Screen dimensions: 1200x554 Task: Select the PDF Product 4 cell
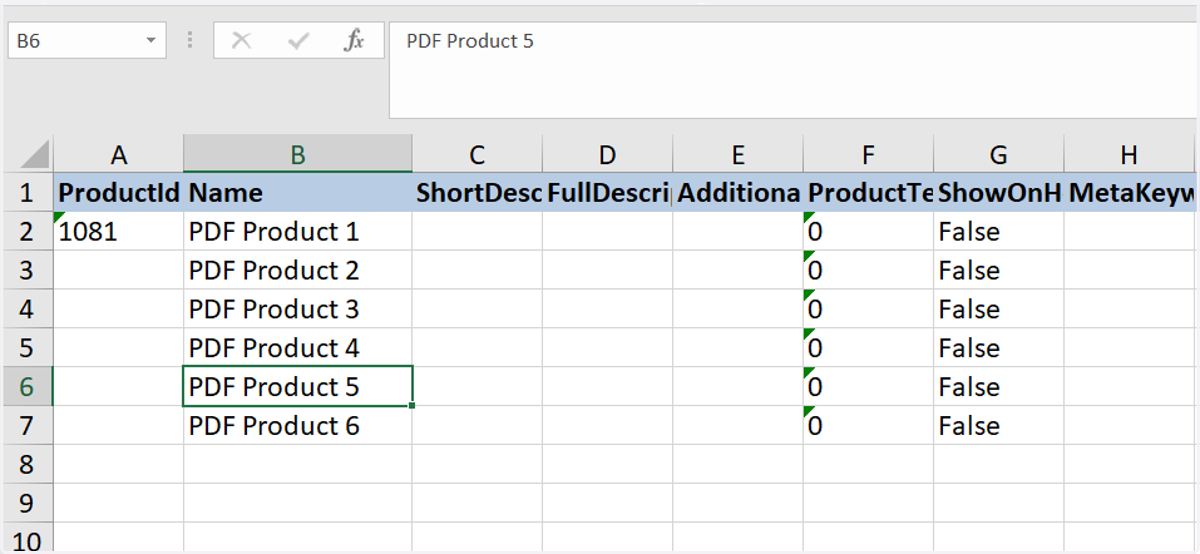coord(298,348)
